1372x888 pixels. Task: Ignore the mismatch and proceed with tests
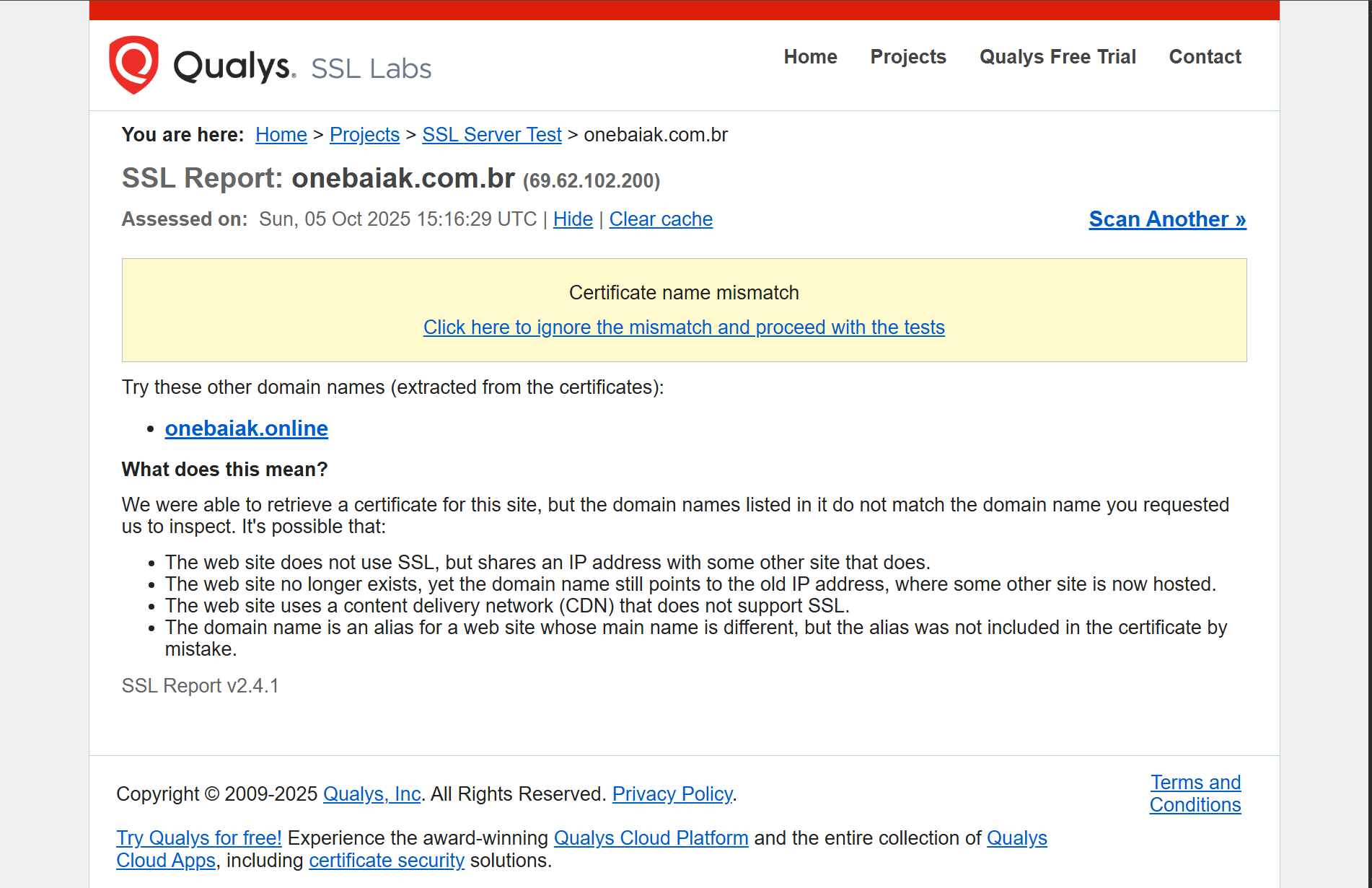[684, 327]
